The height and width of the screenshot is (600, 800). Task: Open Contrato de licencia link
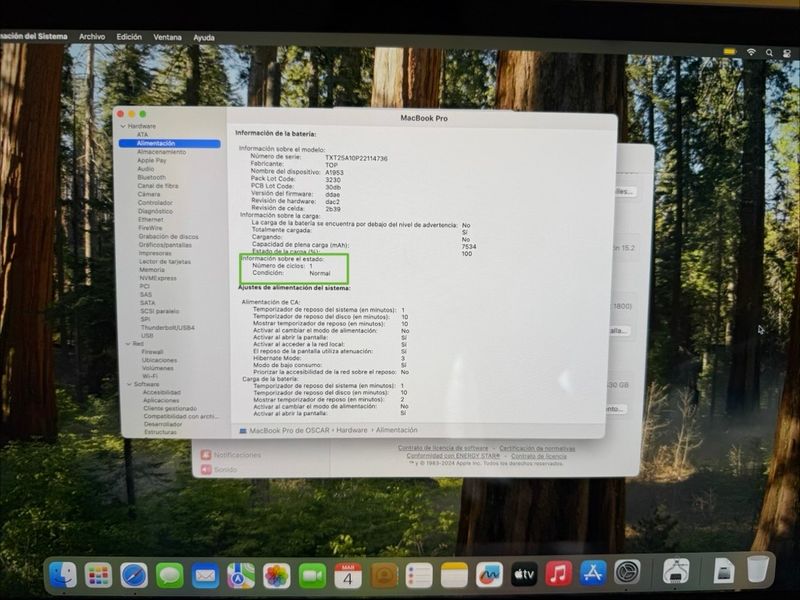(x=539, y=456)
